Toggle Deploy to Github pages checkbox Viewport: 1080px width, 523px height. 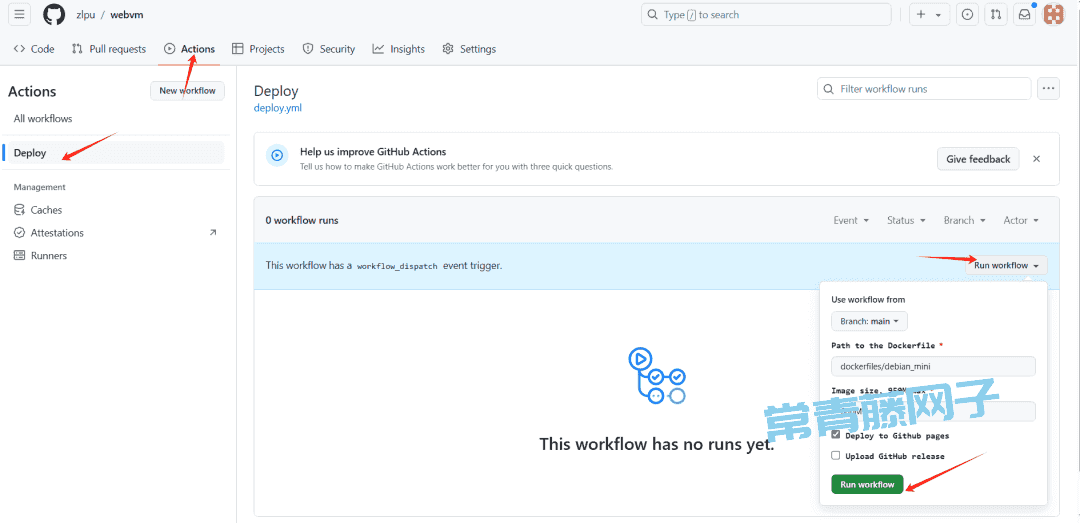(x=835, y=435)
